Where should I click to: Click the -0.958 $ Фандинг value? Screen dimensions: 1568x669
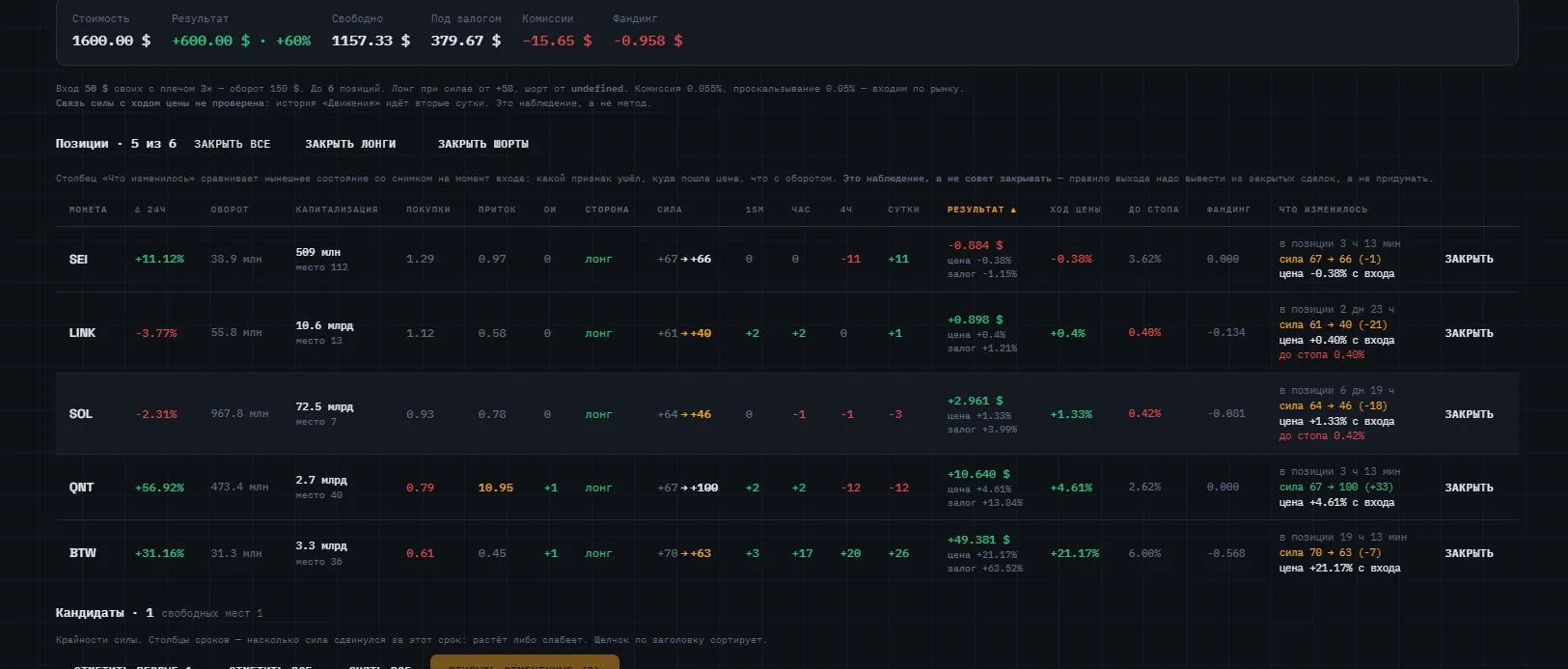(647, 41)
